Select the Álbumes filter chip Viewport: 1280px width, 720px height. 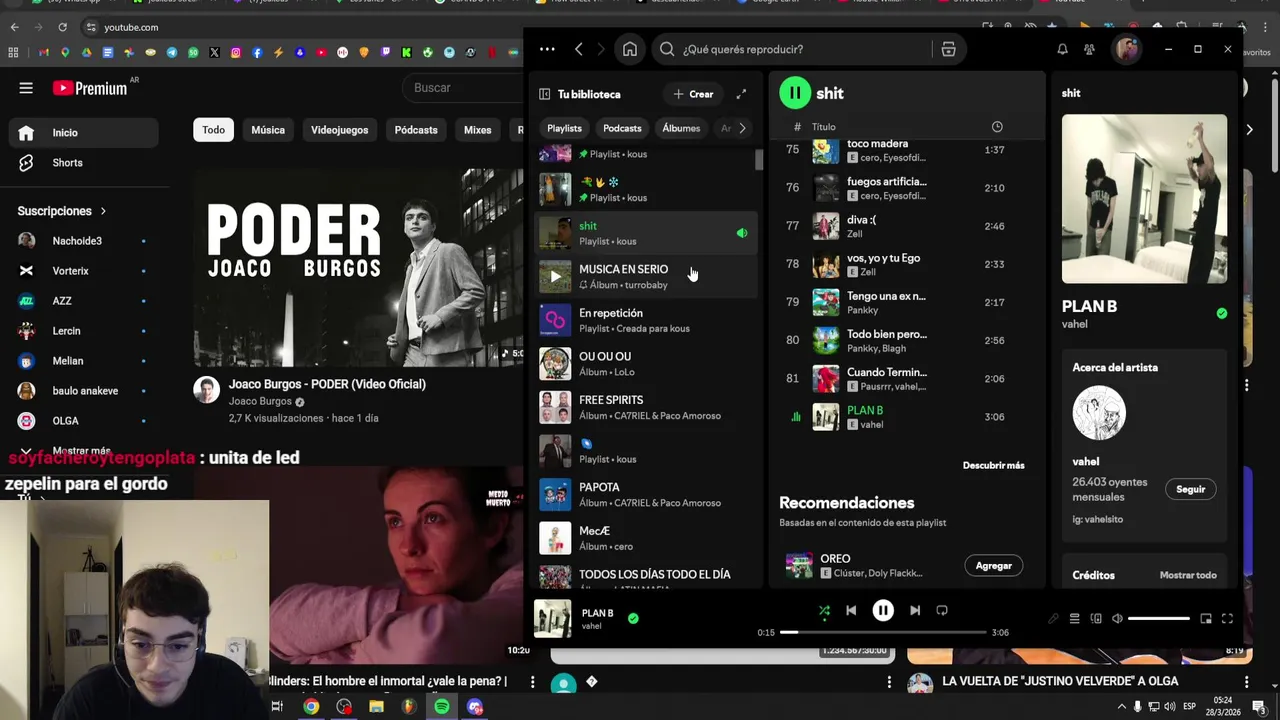point(681,128)
